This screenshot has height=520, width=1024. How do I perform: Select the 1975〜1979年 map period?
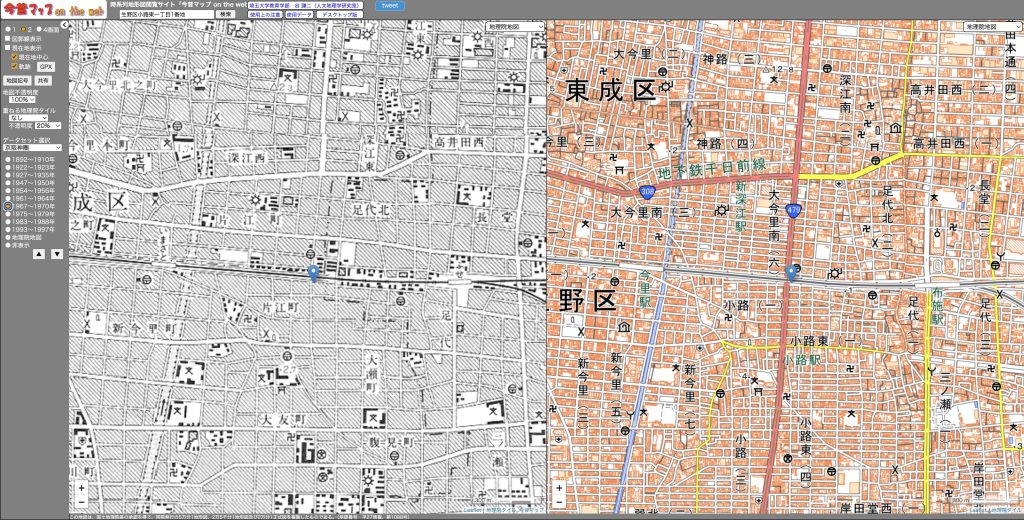(7, 212)
